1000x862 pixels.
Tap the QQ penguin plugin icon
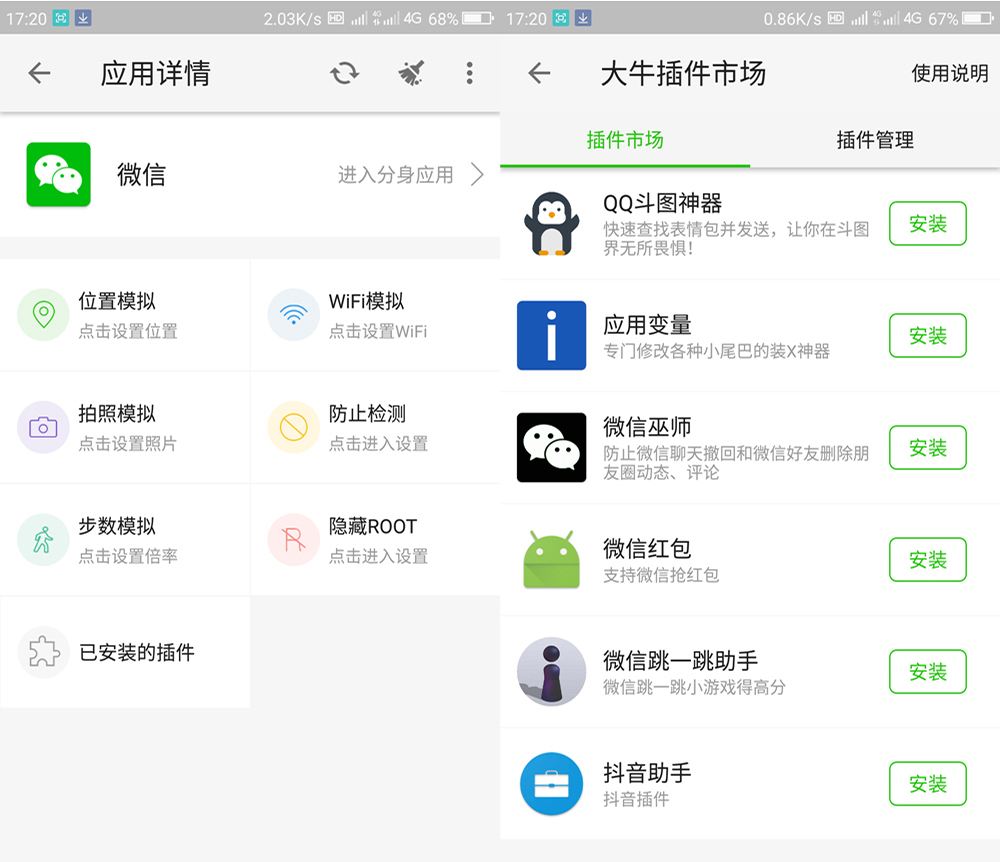tap(552, 224)
